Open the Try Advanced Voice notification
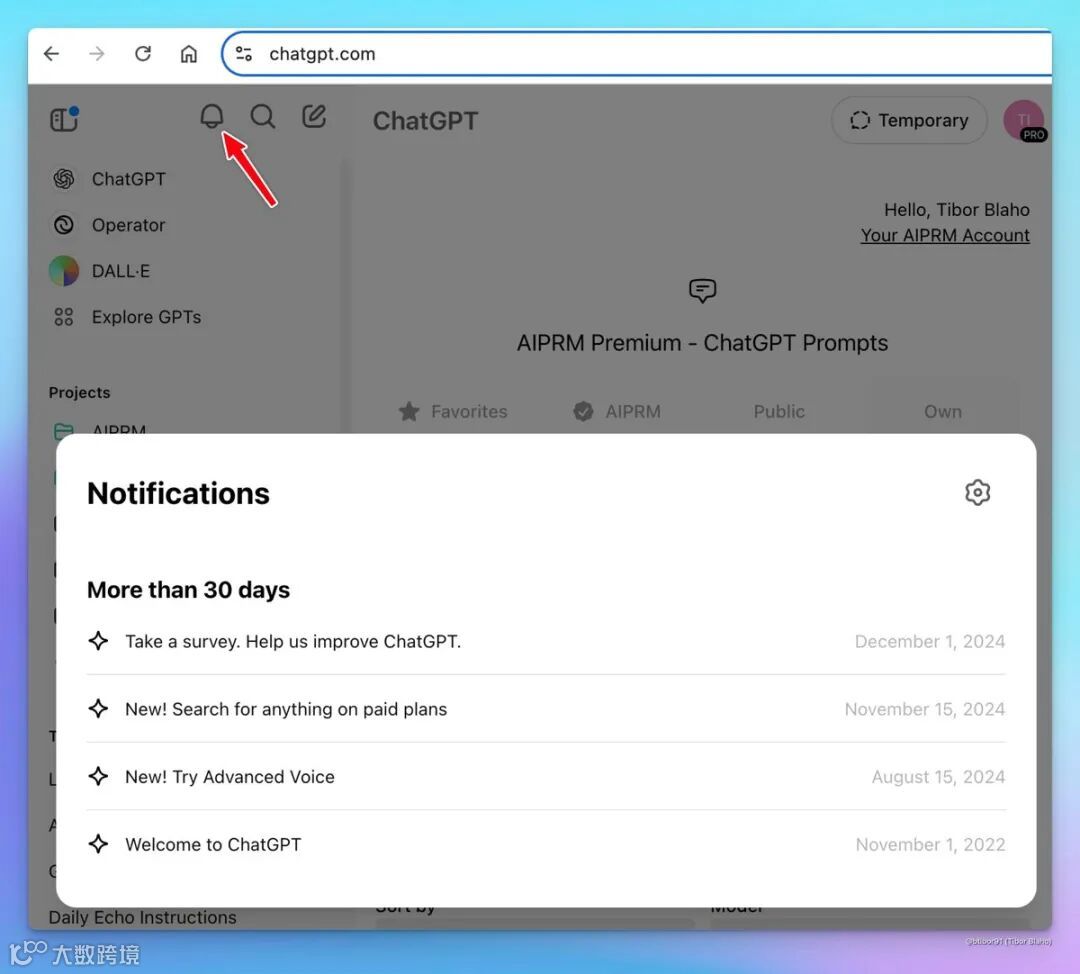Viewport: 1080px width, 974px height. 546,777
